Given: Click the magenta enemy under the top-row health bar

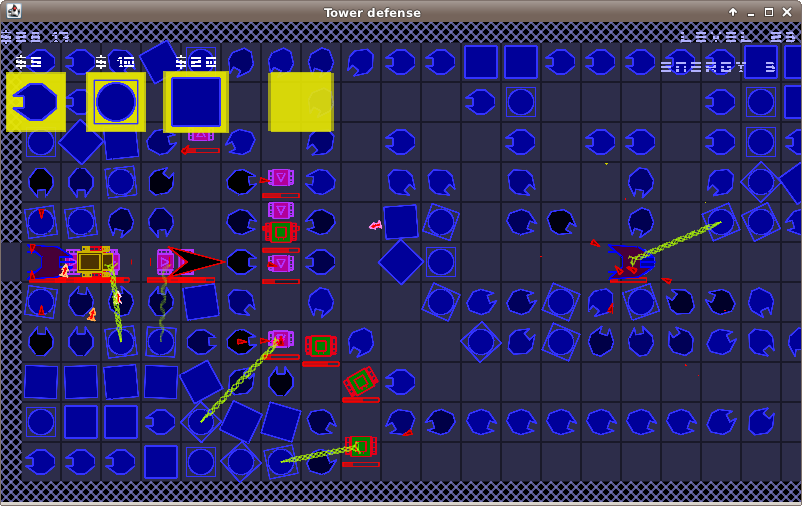Looking at the screenshot, I should click(201, 135).
